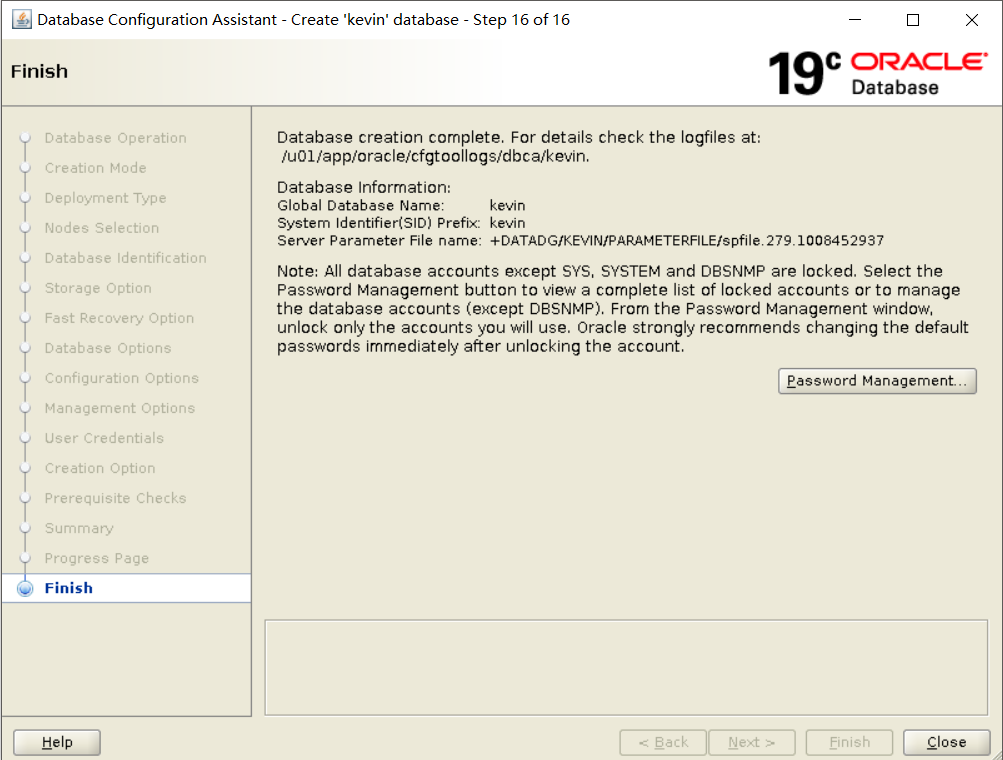Click the Oracle 19c Database logo

[878, 73]
